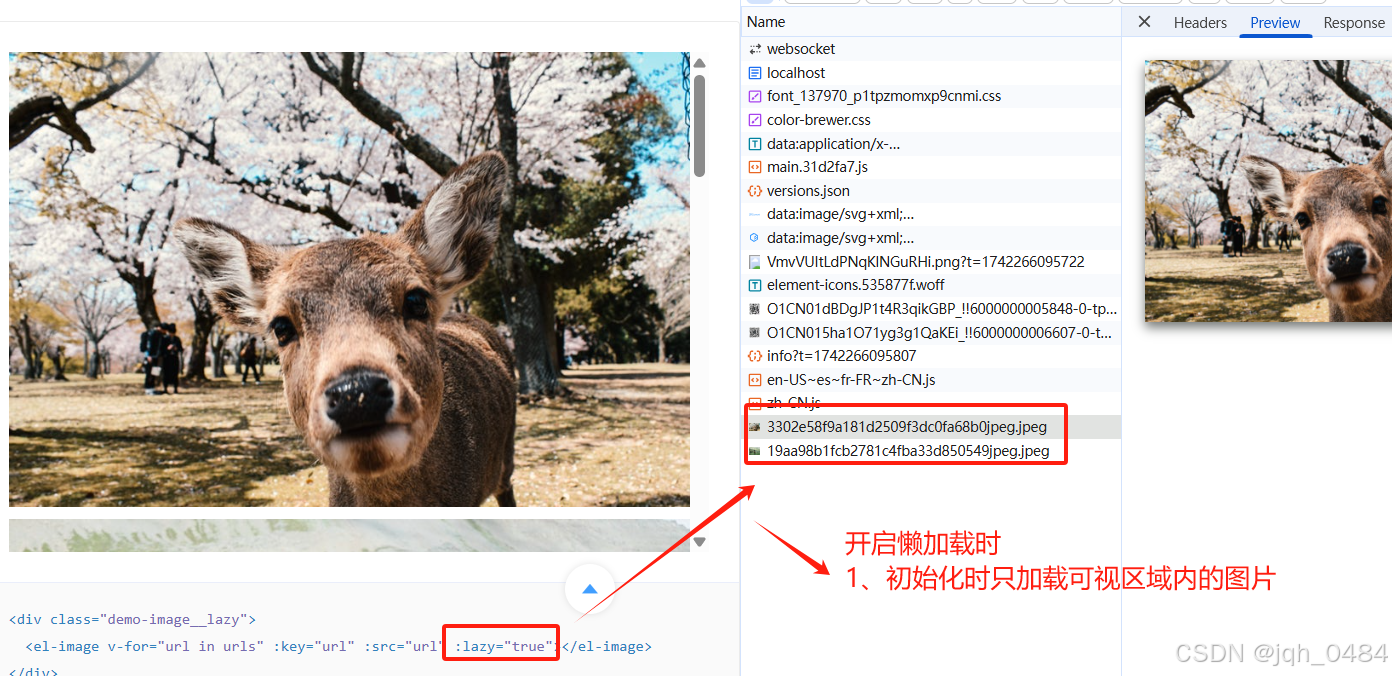This screenshot has width=1392, height=676.
Task: Click the font_137970 css stylesheet icon
Action: [755, 96]
